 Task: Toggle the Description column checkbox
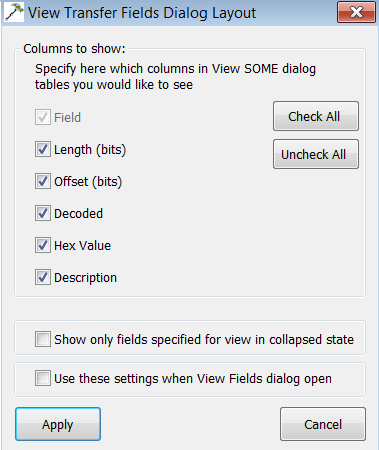43,277
